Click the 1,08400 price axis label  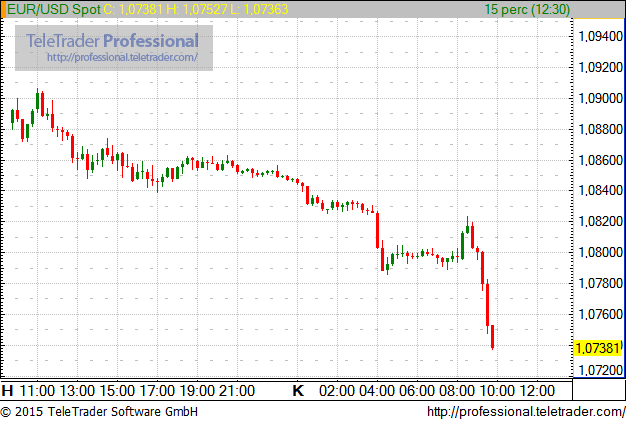(600, 190)
